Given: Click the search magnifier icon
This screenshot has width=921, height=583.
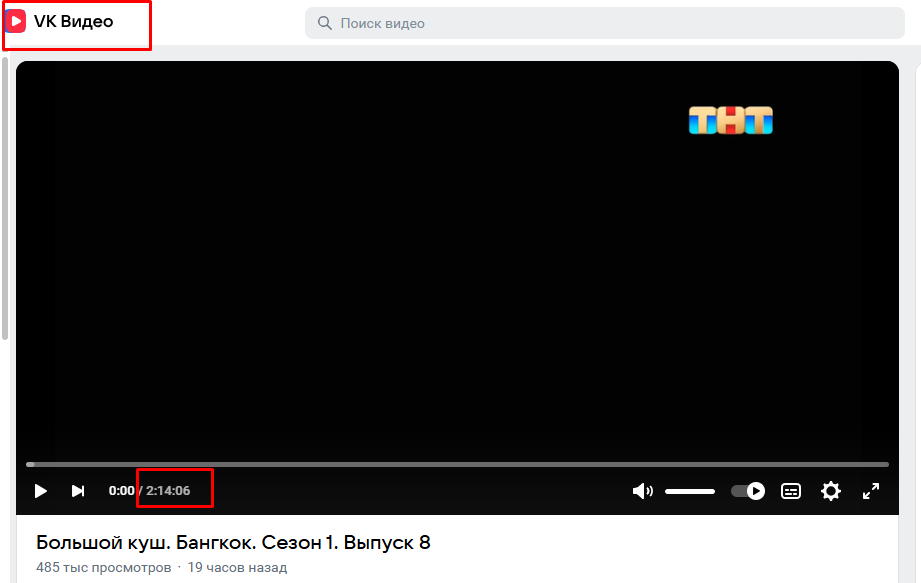Looking at the screenshot, I should click(324, 23).
